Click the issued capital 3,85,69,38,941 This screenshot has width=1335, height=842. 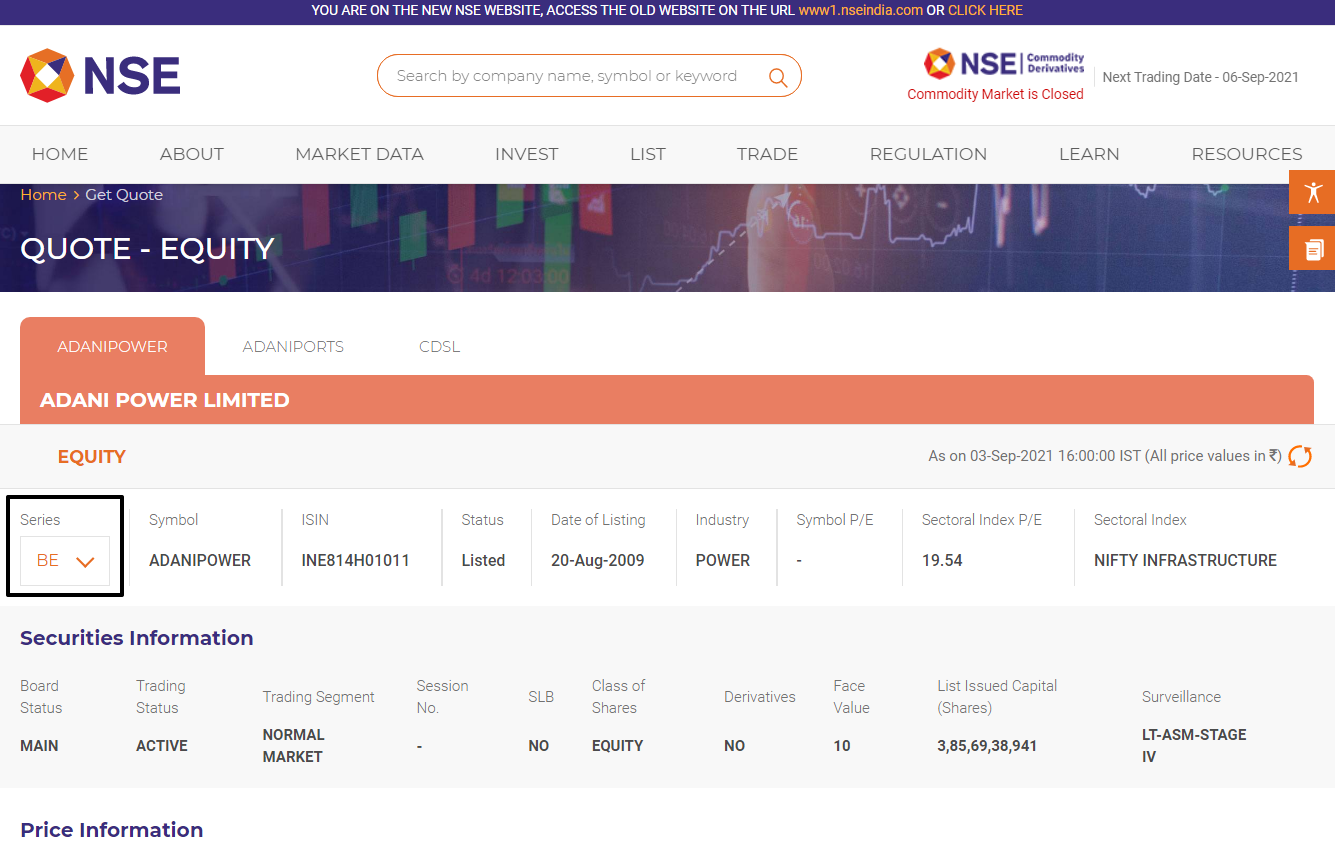point(987,745)
